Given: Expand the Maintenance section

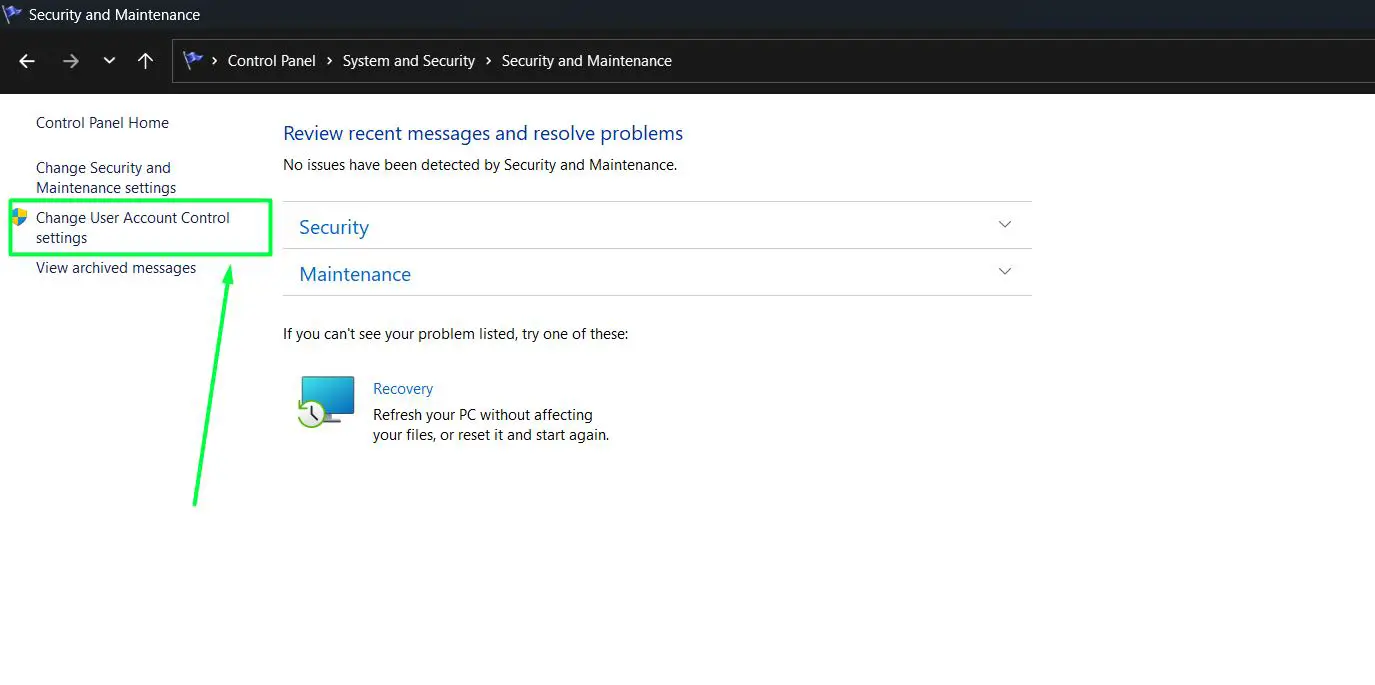Looking at the screenshot, I should (1004, 272).
